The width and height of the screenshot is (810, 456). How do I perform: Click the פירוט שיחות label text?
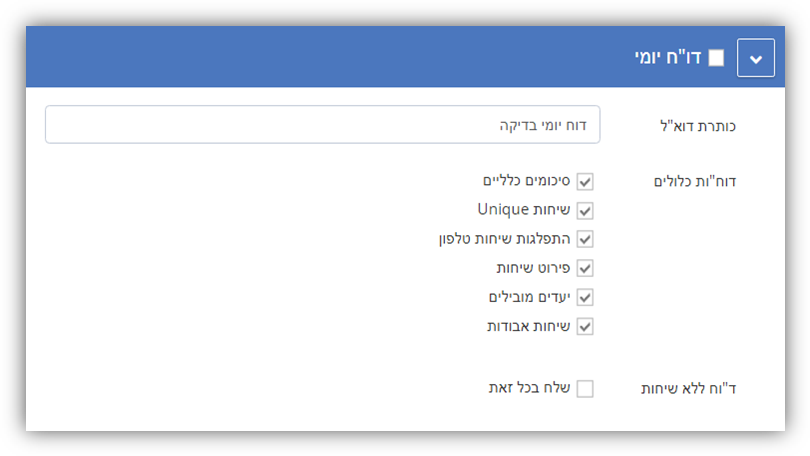[x=533, y=268]
